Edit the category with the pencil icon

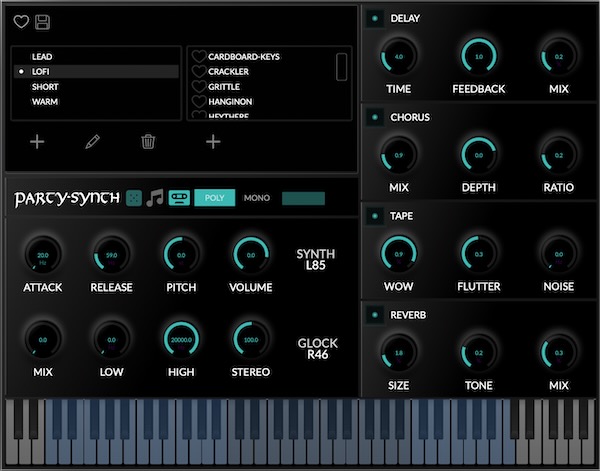tap(92, 142)
